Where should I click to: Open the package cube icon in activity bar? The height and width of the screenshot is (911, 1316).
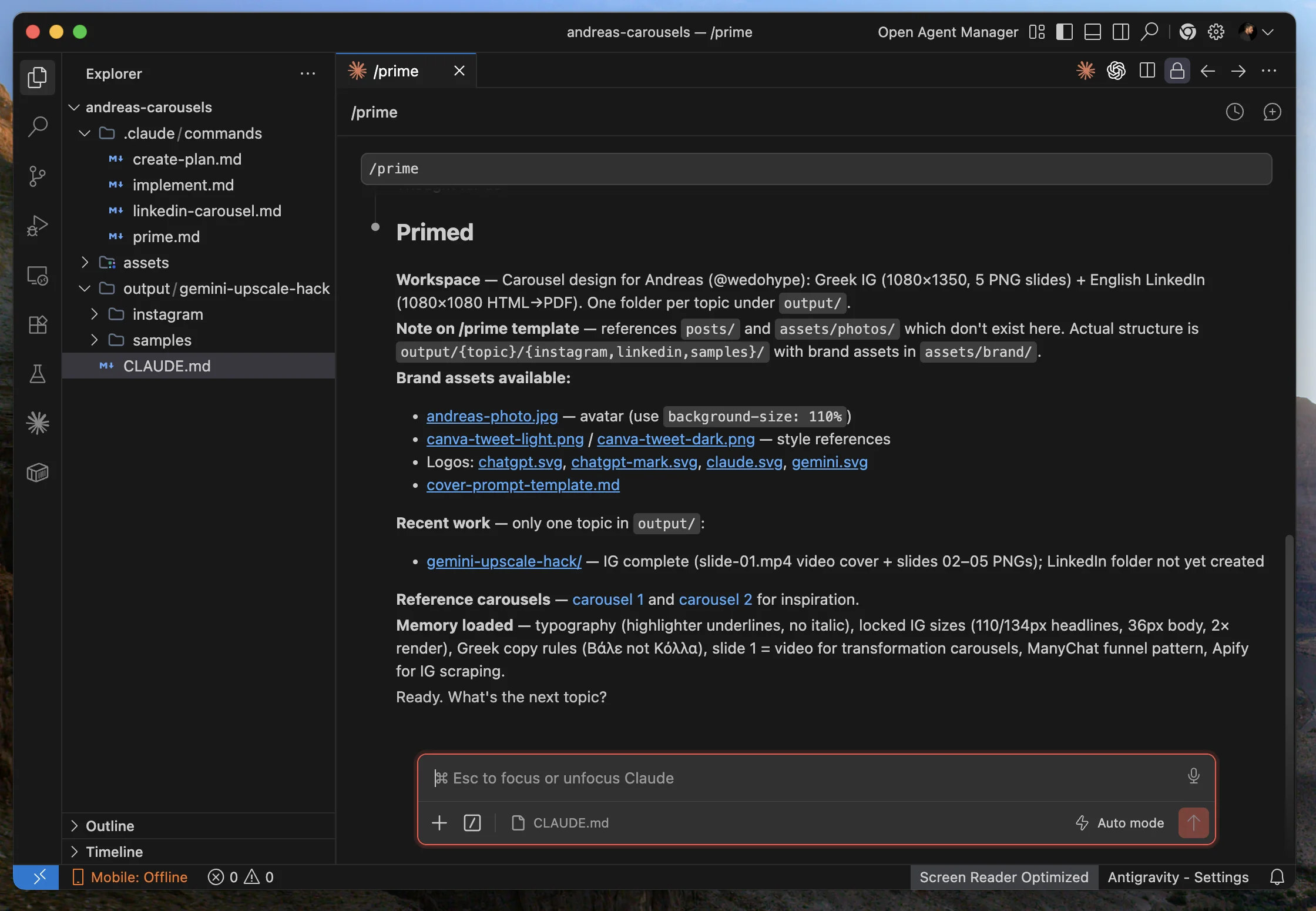click(38, 473)
